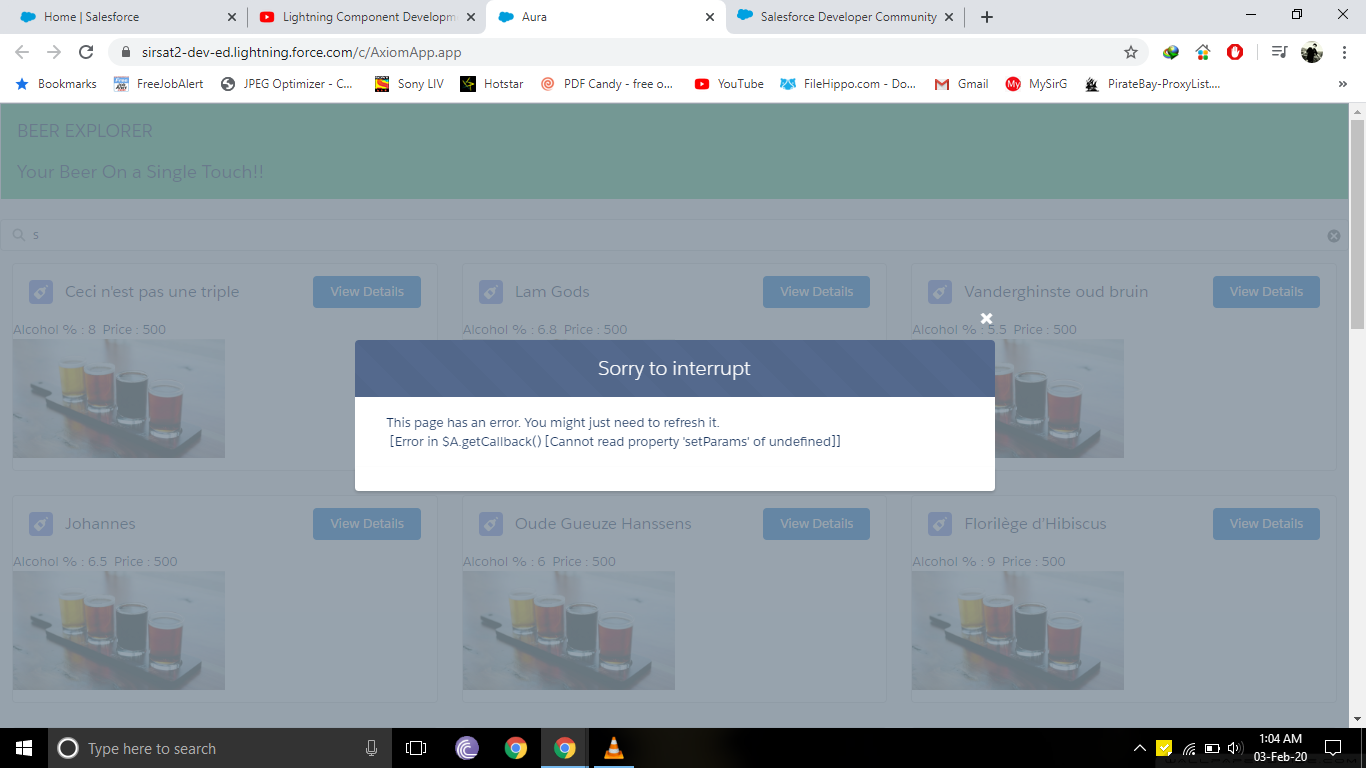The width and height of the screenshot is (1366, 768).
Task: View details for Johannes
Action: 367,524
